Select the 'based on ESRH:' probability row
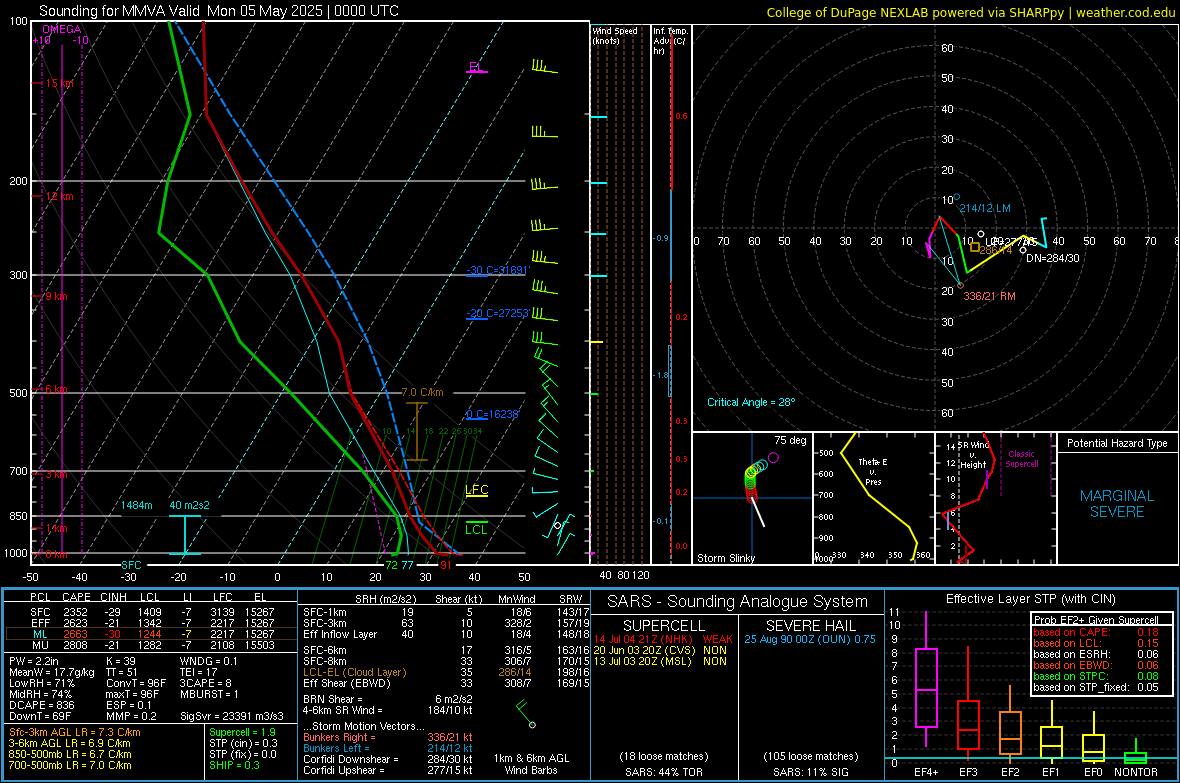Screen dimensions: 1180x783 1096,654
